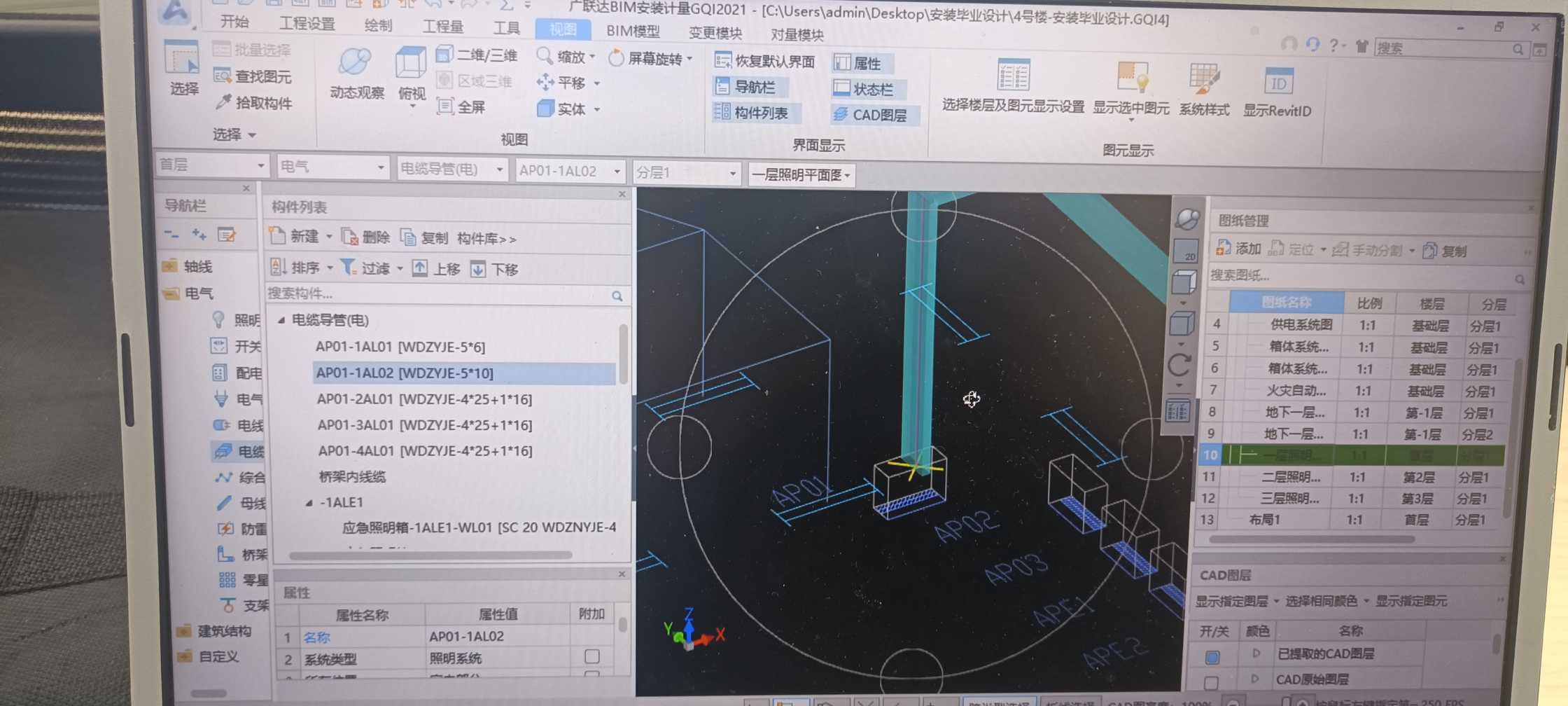The image size is (1568, 706).
Task: Check 附加 box for 系统类型 row
Action: coord(592,656)
